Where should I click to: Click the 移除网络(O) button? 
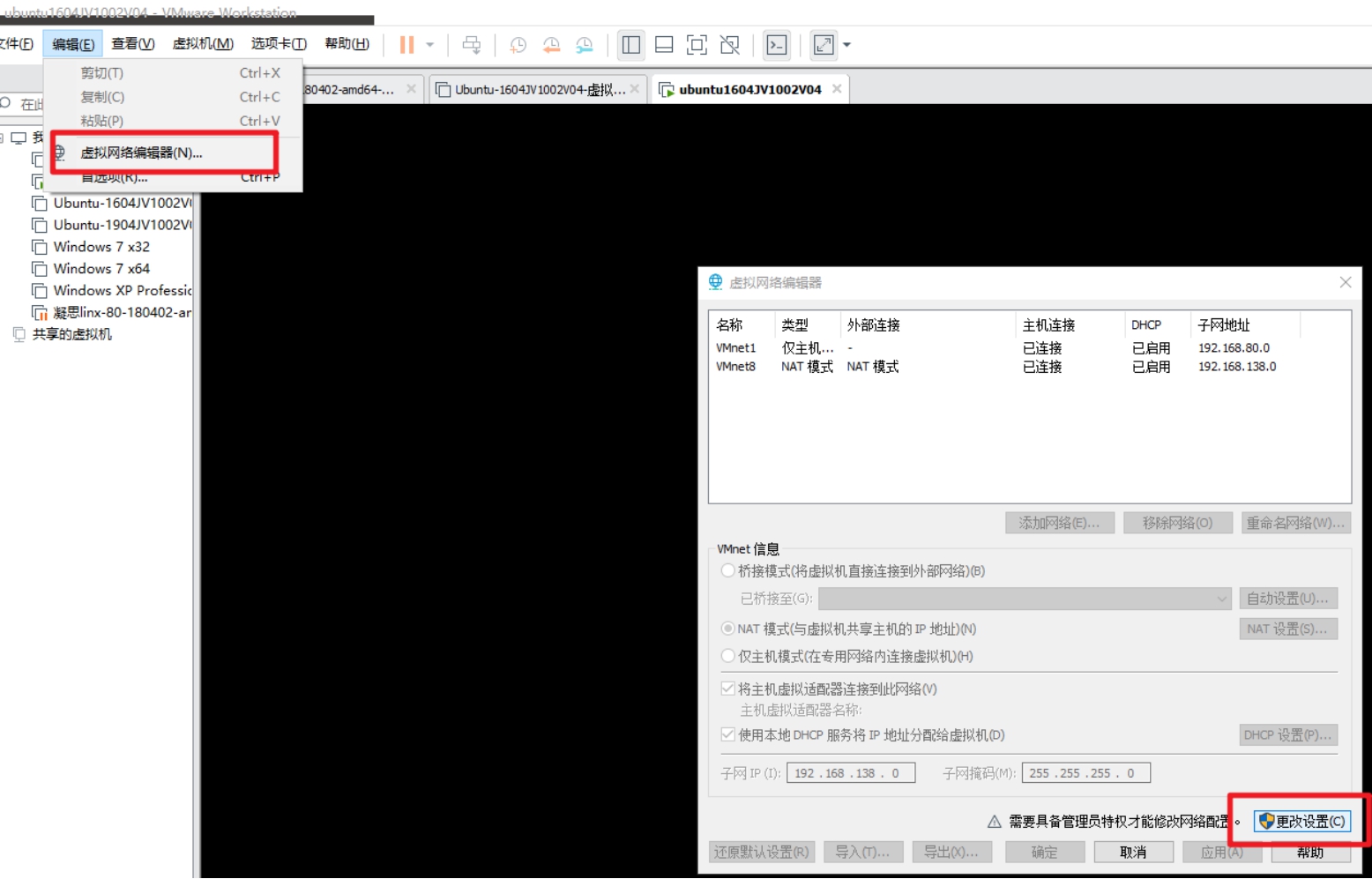click(x=1178, y=523)
